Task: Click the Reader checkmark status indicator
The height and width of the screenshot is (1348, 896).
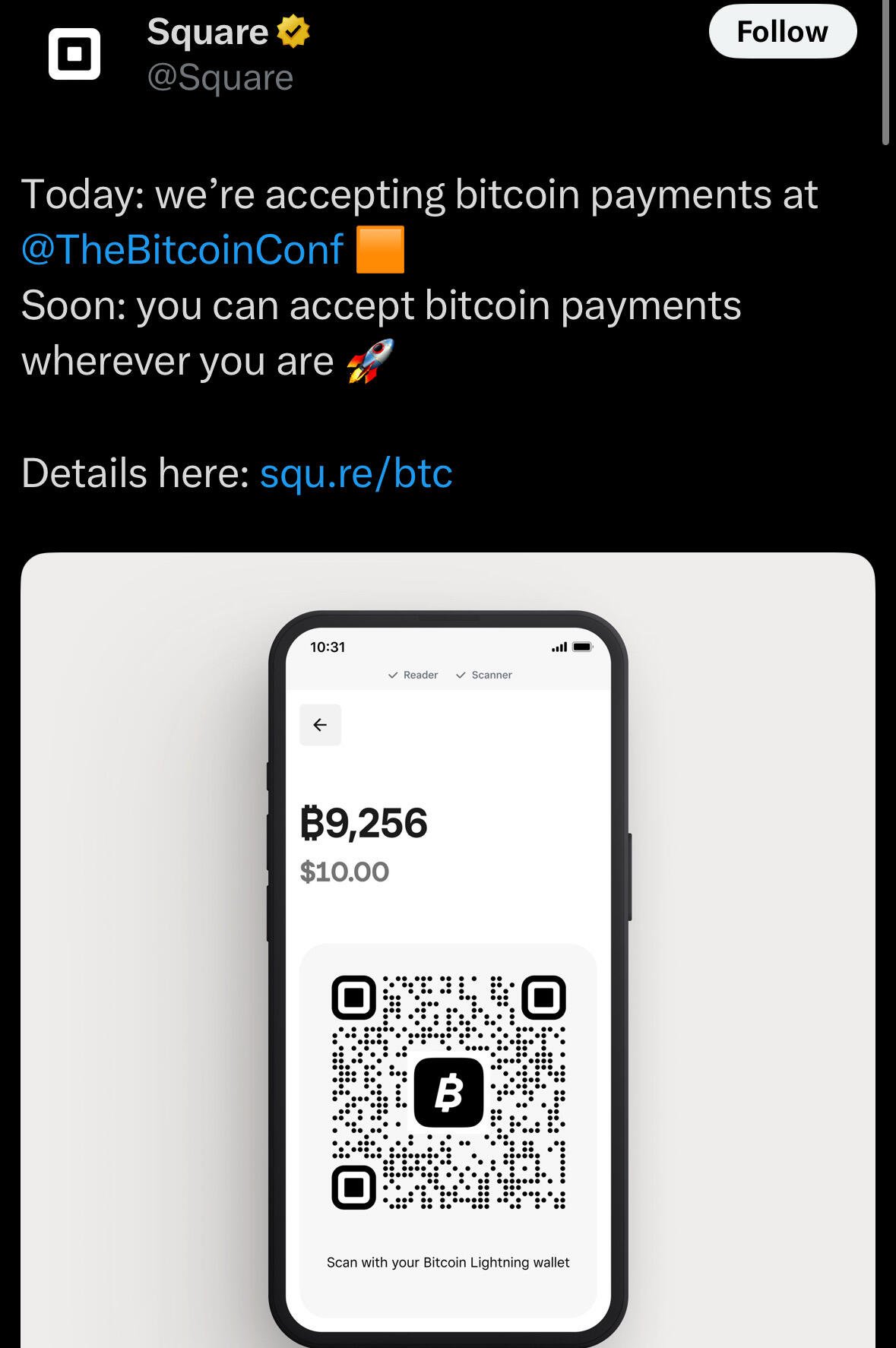Action: pyautogui.click(x=413, y=675)
